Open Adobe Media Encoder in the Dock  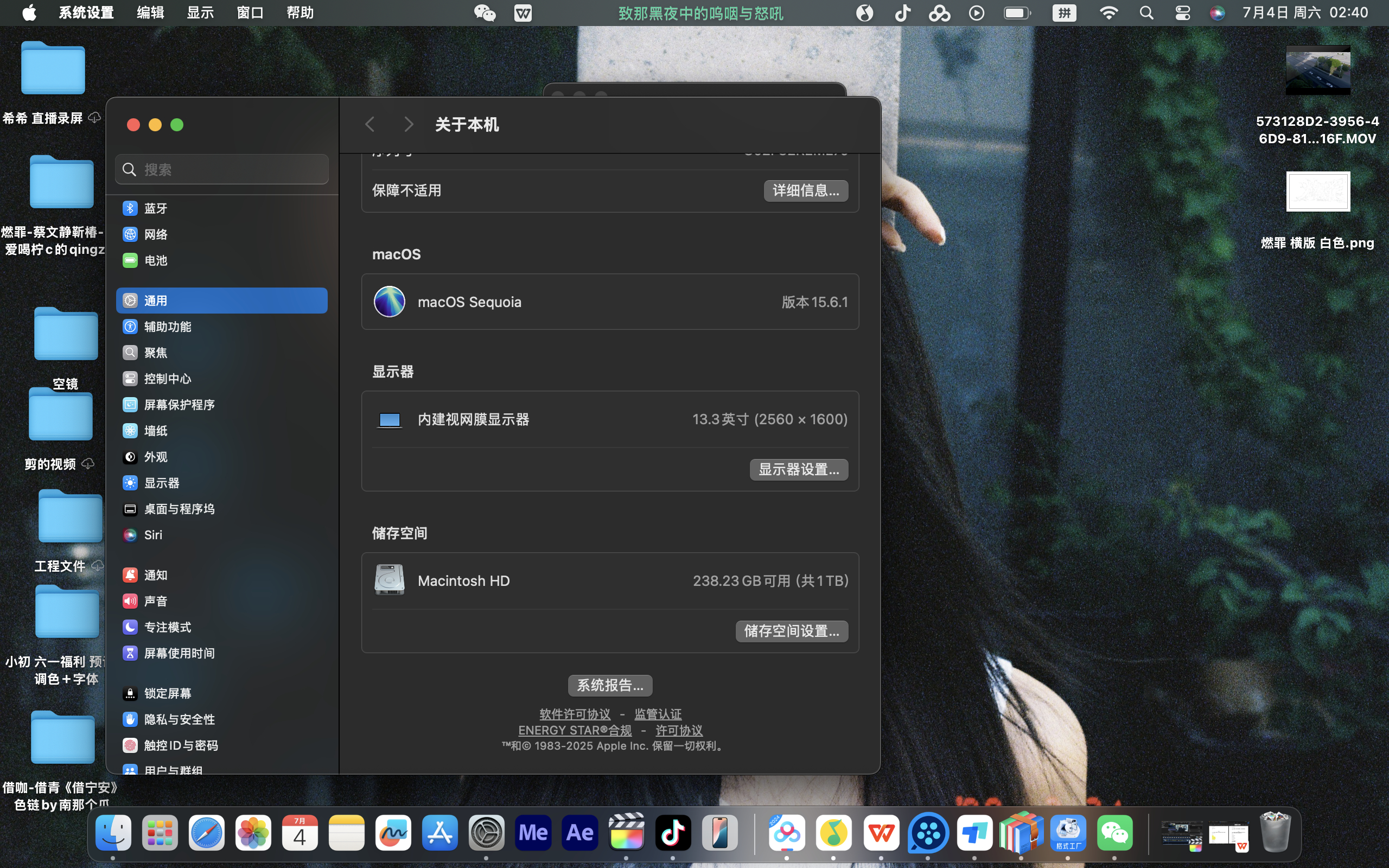click(533, 832)
